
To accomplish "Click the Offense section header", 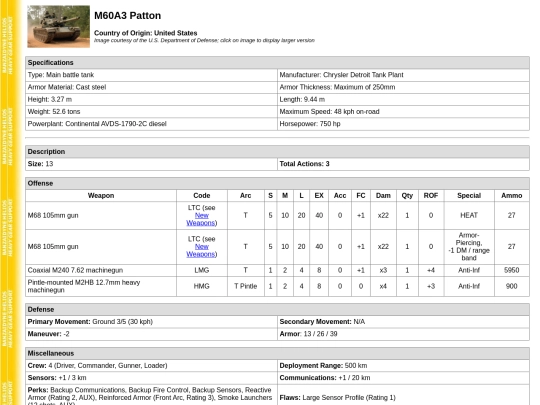I will point(277,183).
